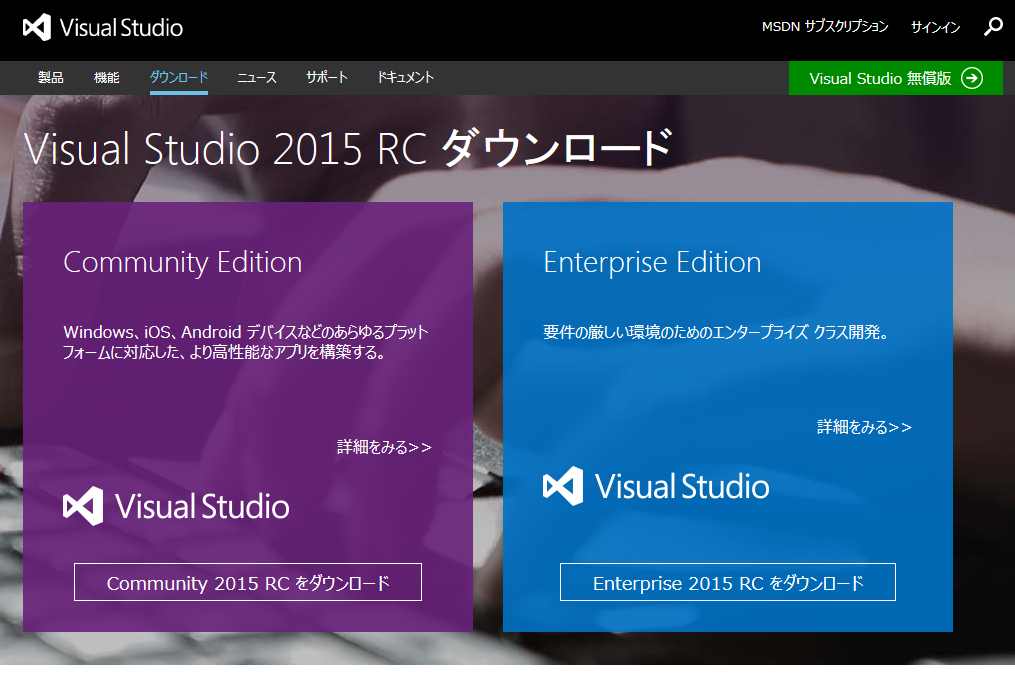Viewport: 1015px width, 685px height.
Task: Open 詳細をみる on the Community card
Action: 385,447
